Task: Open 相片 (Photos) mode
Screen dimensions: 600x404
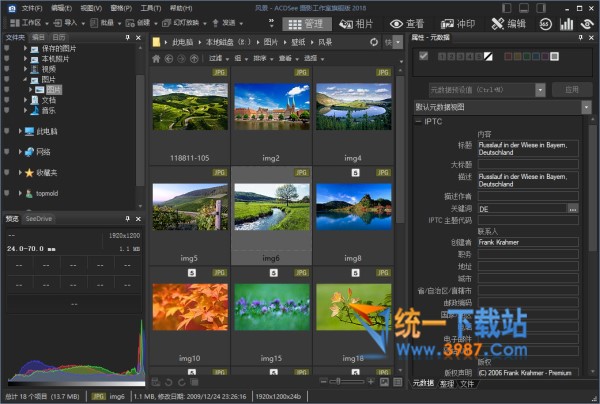Action: click(355, 23)
